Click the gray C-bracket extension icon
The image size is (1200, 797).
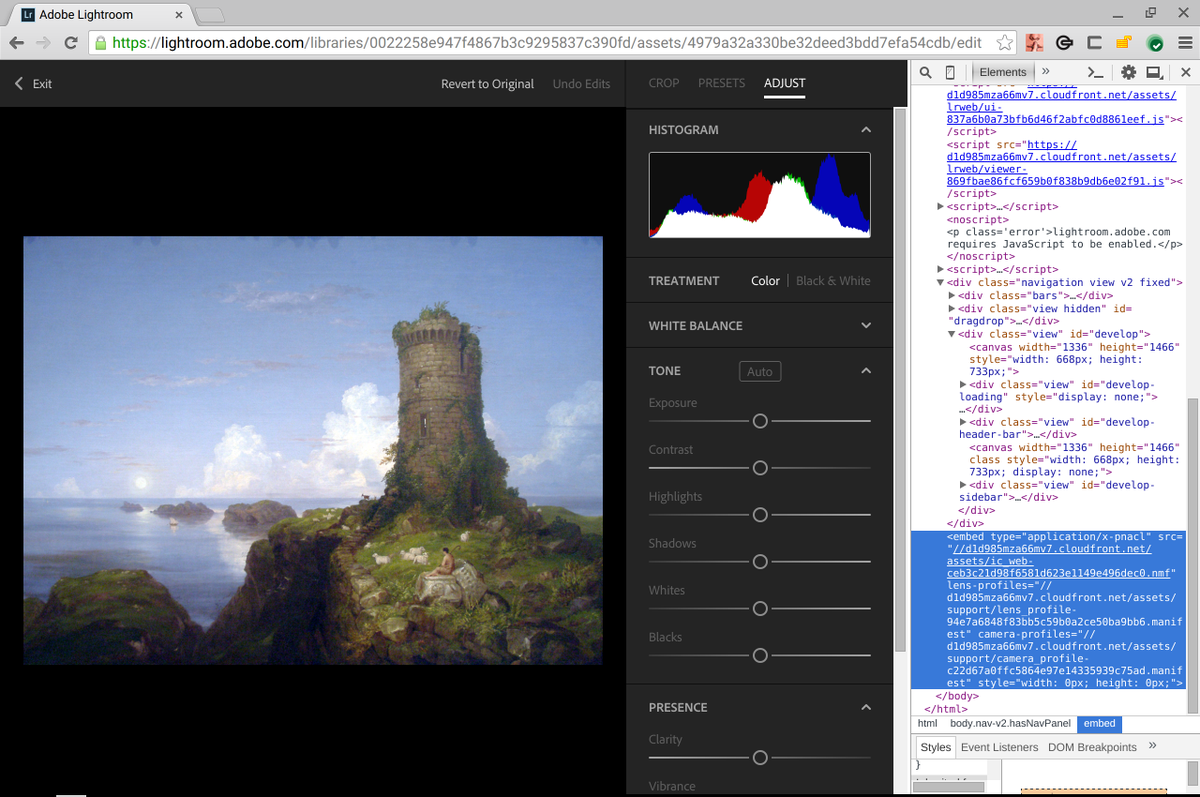click(1094, 43)
